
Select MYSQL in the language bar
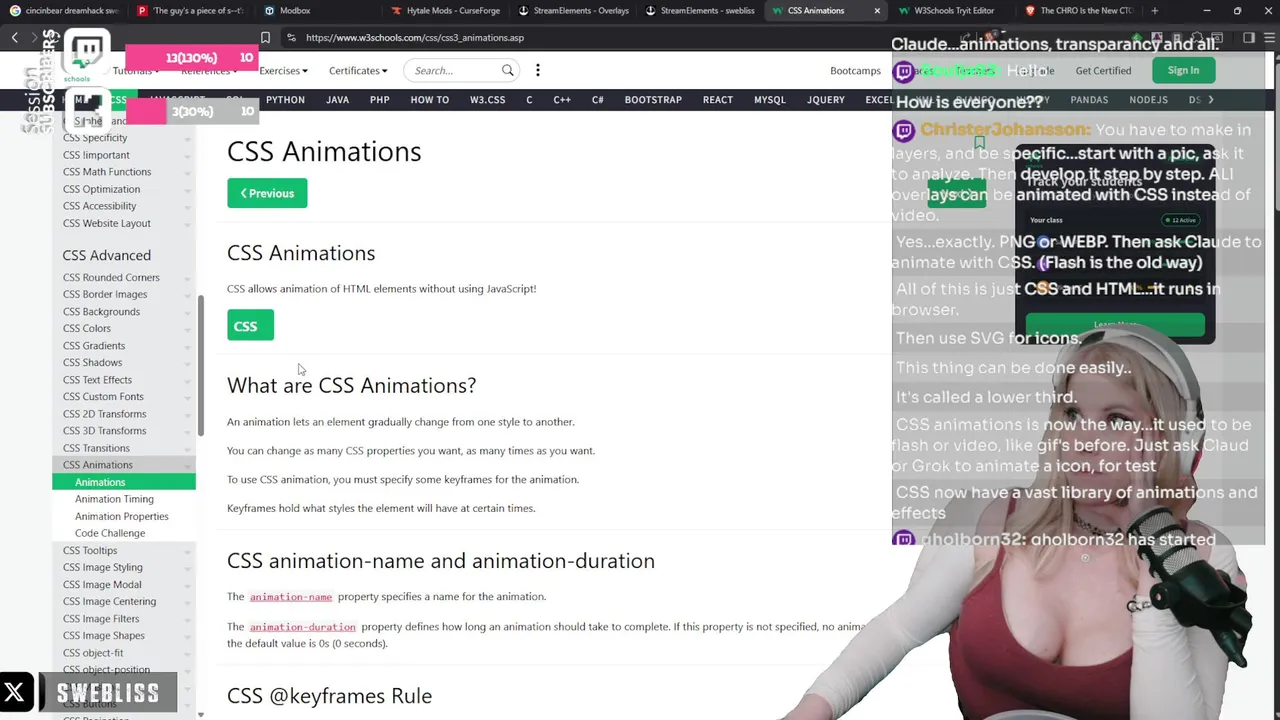(x=770, y=100)
